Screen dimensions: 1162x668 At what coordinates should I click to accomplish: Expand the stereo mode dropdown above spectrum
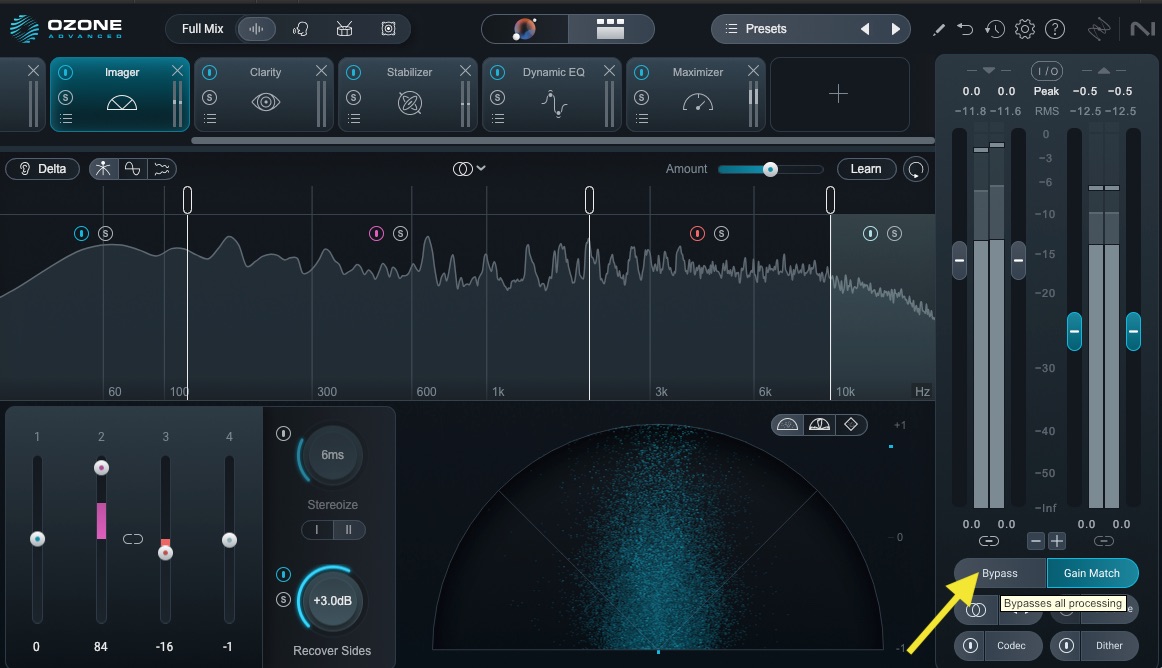point(468,169)
